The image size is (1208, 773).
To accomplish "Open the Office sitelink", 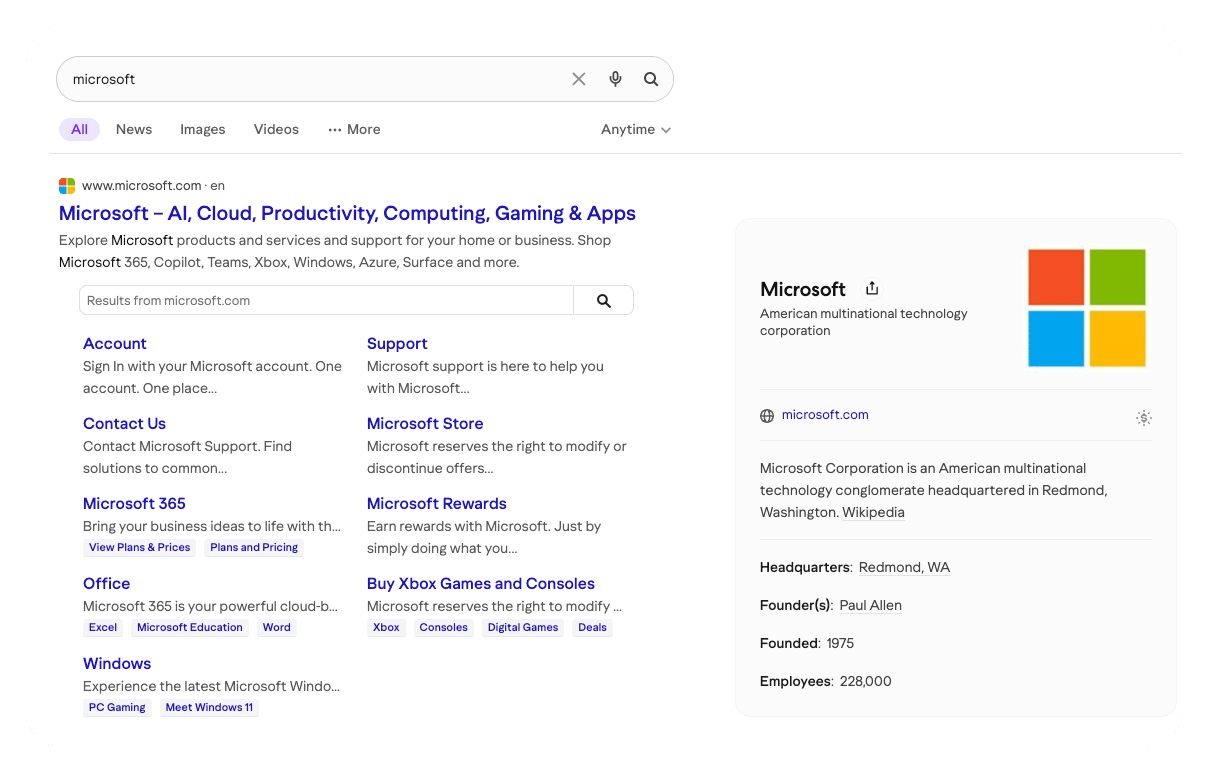I will coord(107,583).
